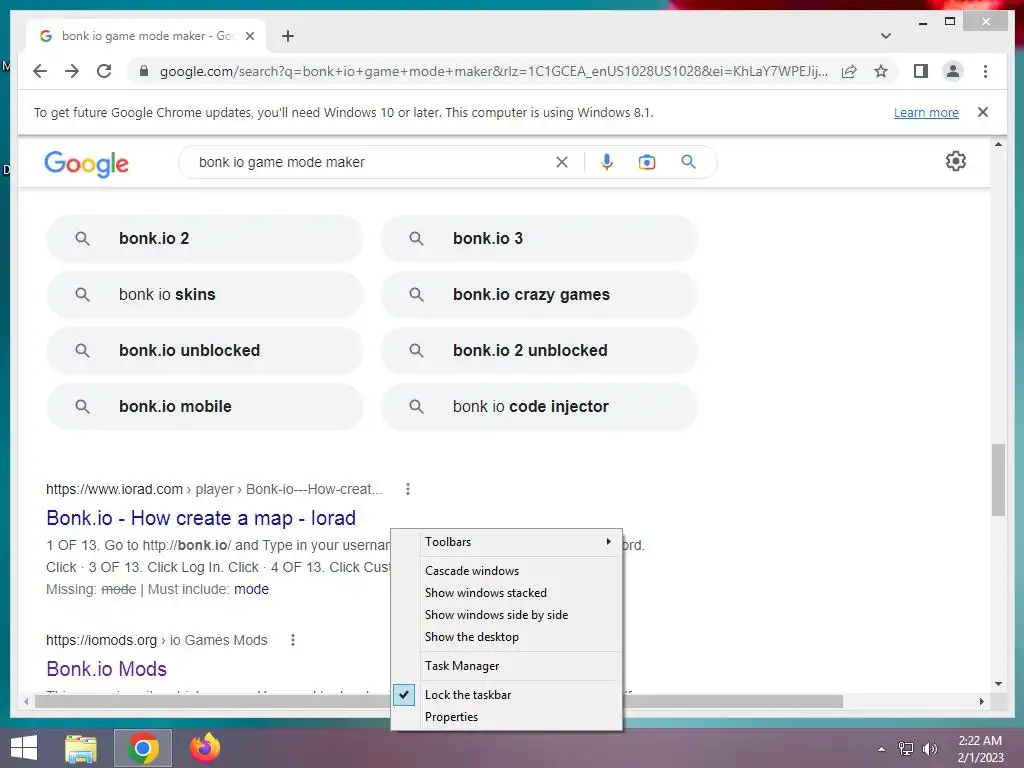Bookmark this tab with star icon
Image resolution: width=1024 pixels, height=768 pixels.
[881, 71]
